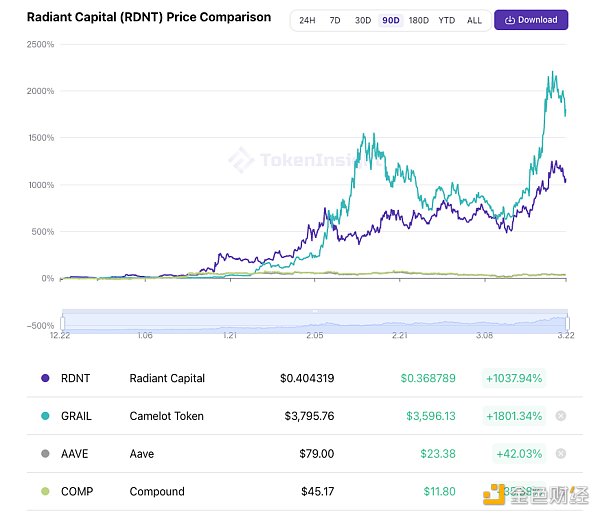Screen dimensions: 600x516
Task: Show year-to-date (YTD) price data
Action: click(x=447, y=20)
